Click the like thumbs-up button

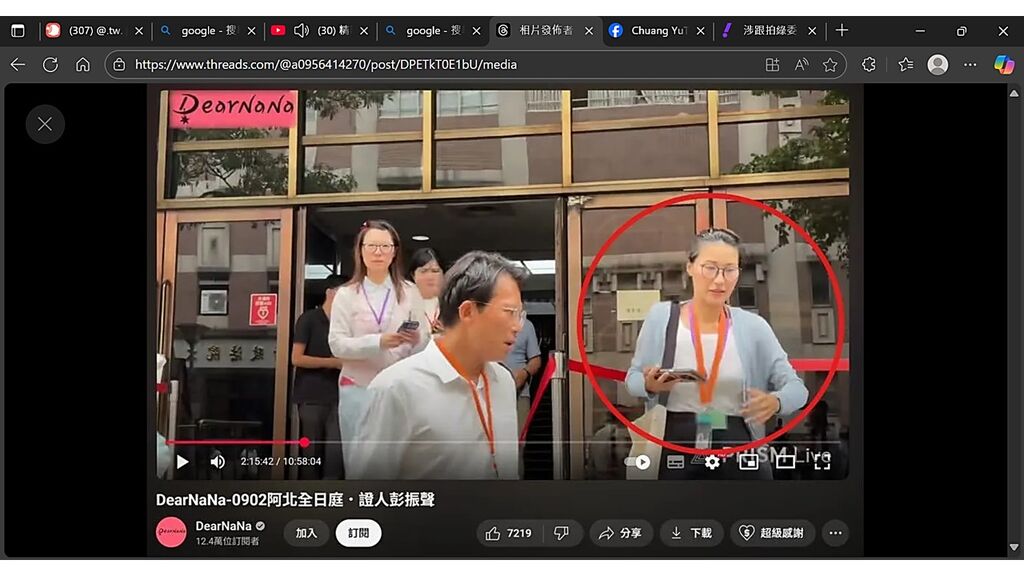tap(509, 533)
